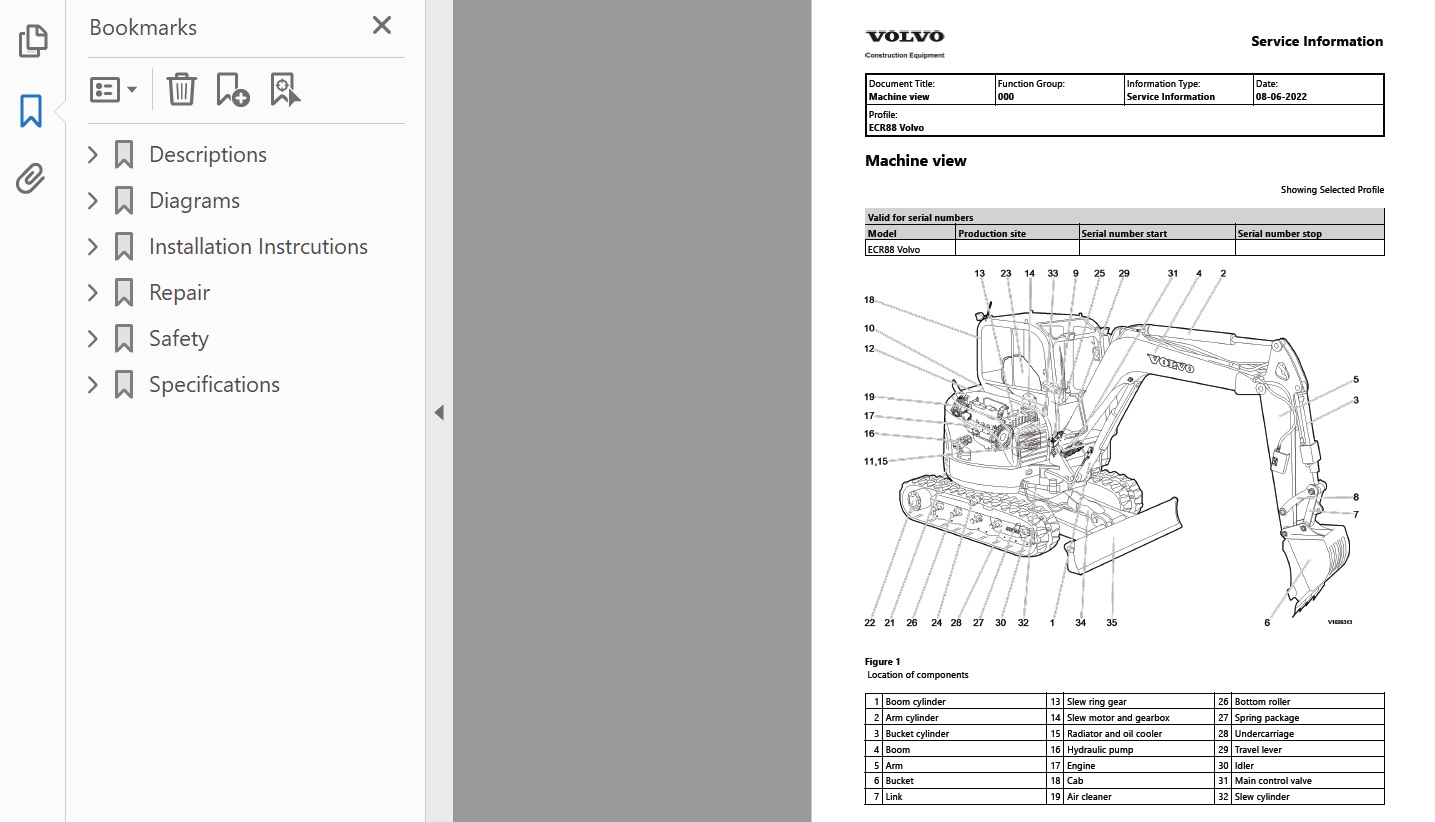The height and width of the screenshot is (822, 1435).
Task: Add a new bookmark icon
Action: [232, 89]
